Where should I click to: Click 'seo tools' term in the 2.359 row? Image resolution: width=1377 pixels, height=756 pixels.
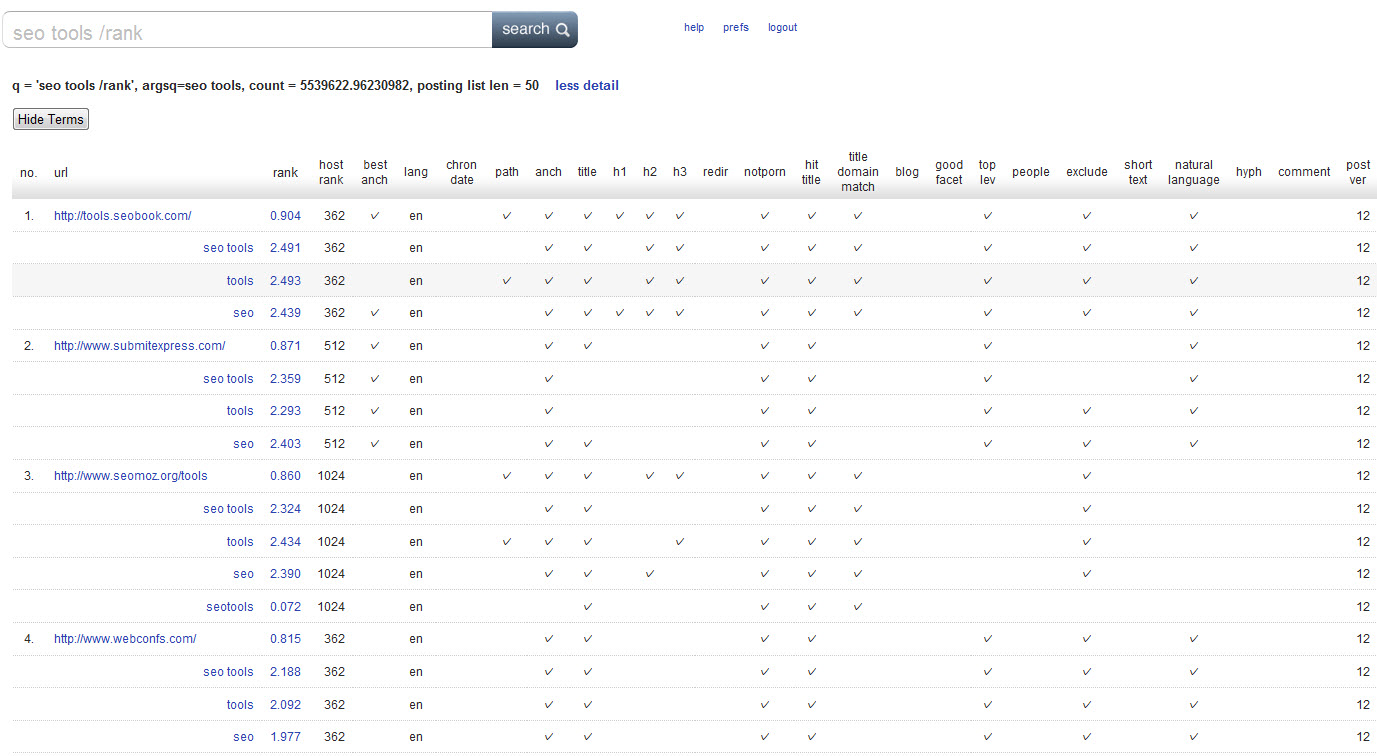[x=228, y=379]
